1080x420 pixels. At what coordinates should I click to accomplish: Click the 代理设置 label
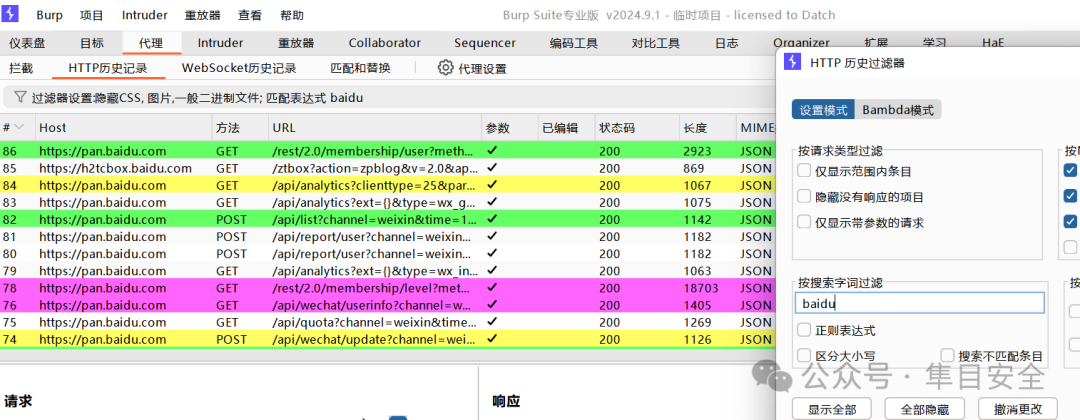pyautogui.click(x=483, y=68)
